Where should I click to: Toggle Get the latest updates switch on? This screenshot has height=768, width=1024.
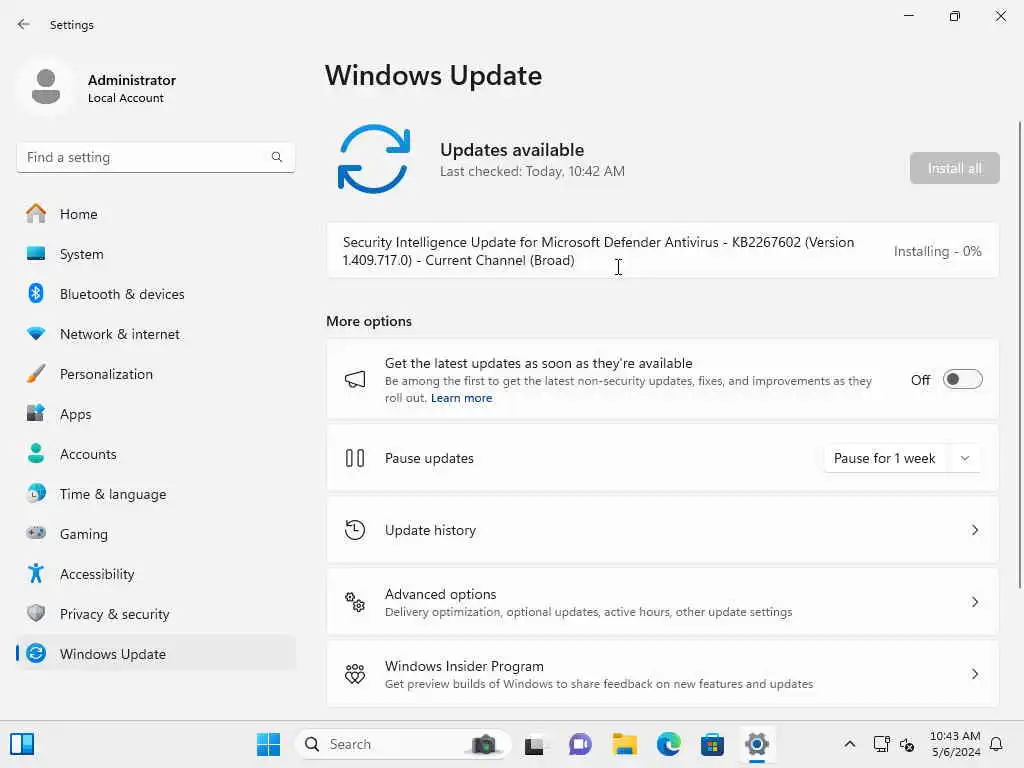(x=963, y=379)
